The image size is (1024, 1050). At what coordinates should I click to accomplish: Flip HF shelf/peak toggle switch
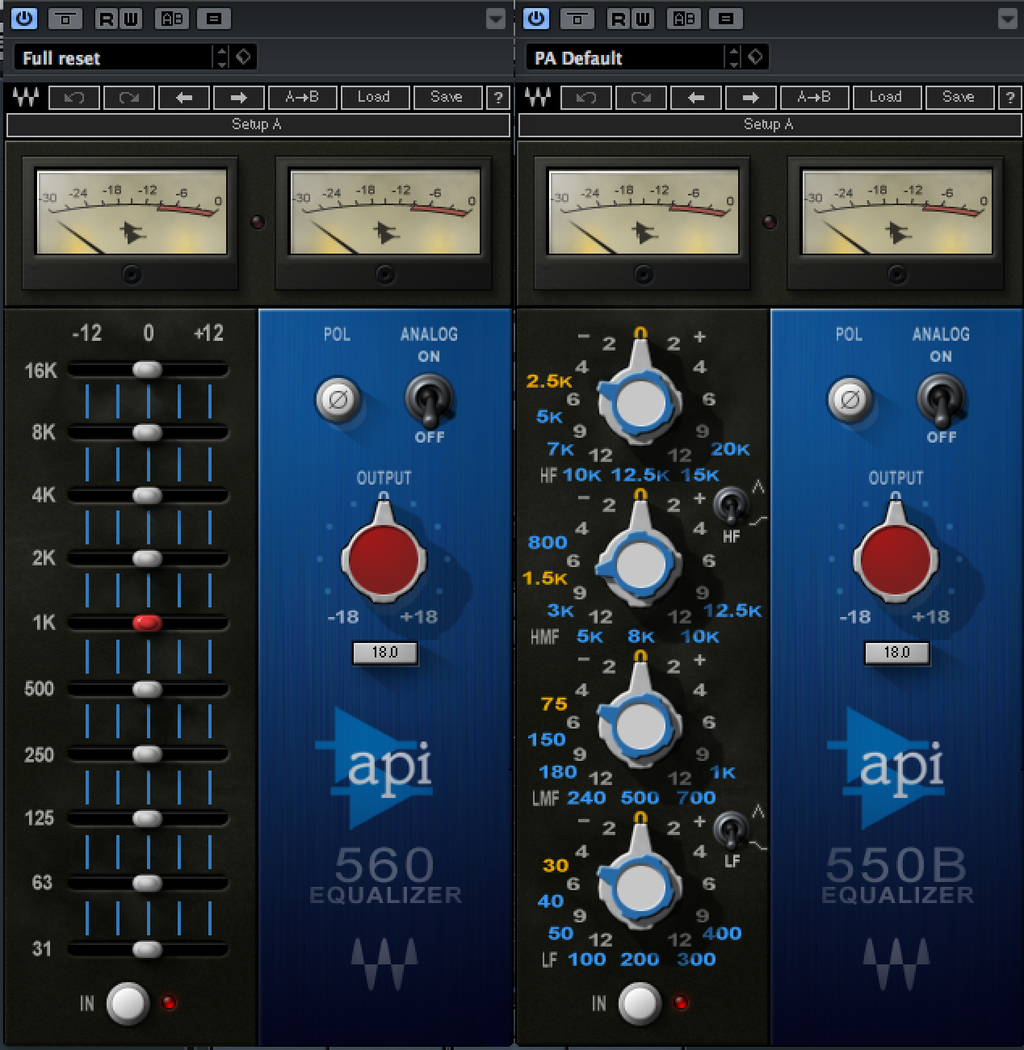click(730, 507)
